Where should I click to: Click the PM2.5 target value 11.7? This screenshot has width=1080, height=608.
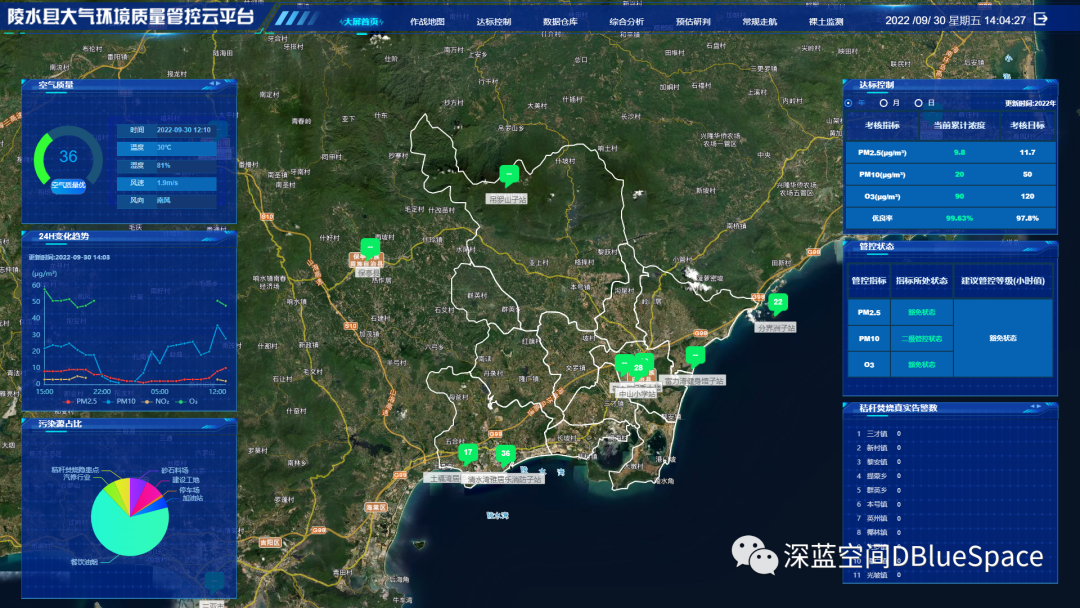(x=1027, y=152)
